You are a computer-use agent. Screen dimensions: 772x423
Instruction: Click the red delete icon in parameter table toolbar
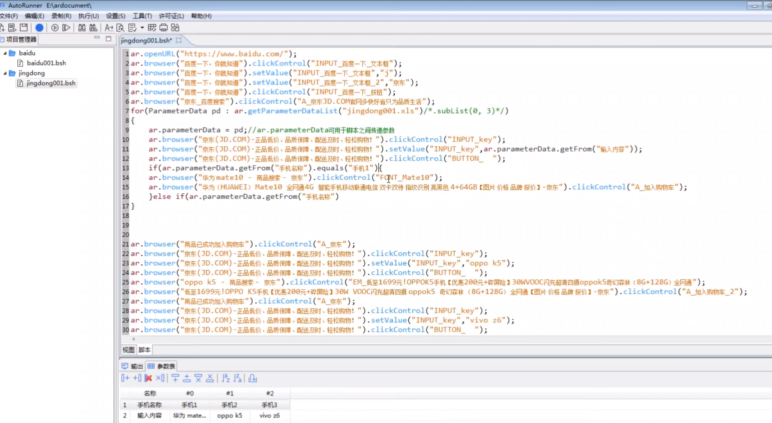coord(148,379)
